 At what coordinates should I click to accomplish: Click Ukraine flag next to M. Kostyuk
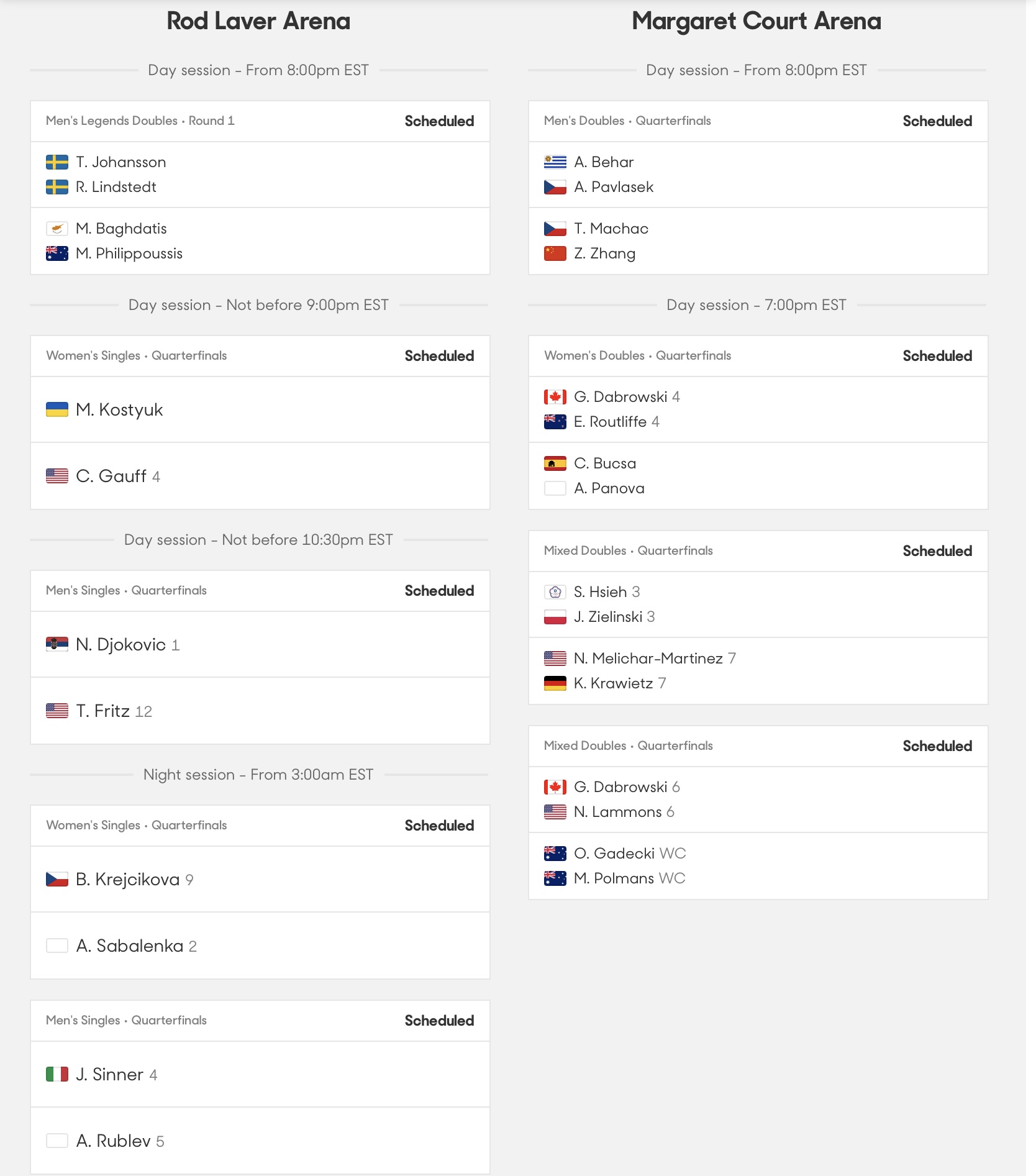tap(57, 409)
